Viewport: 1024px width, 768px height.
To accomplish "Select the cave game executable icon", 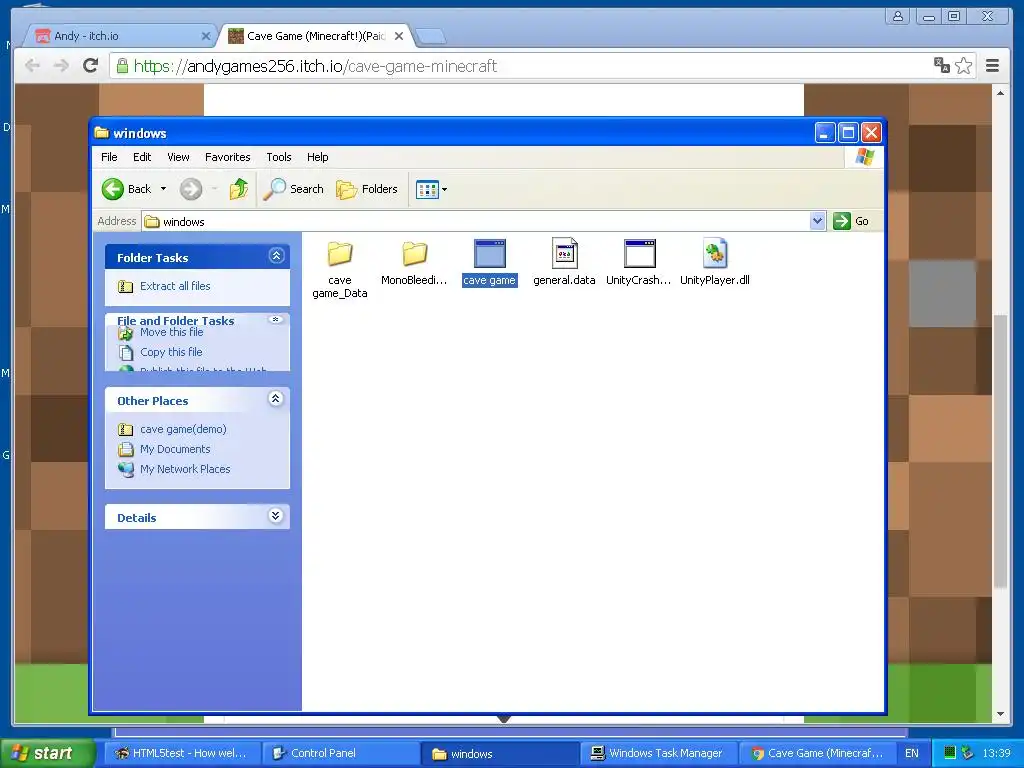I will click(x=489, y=254).
